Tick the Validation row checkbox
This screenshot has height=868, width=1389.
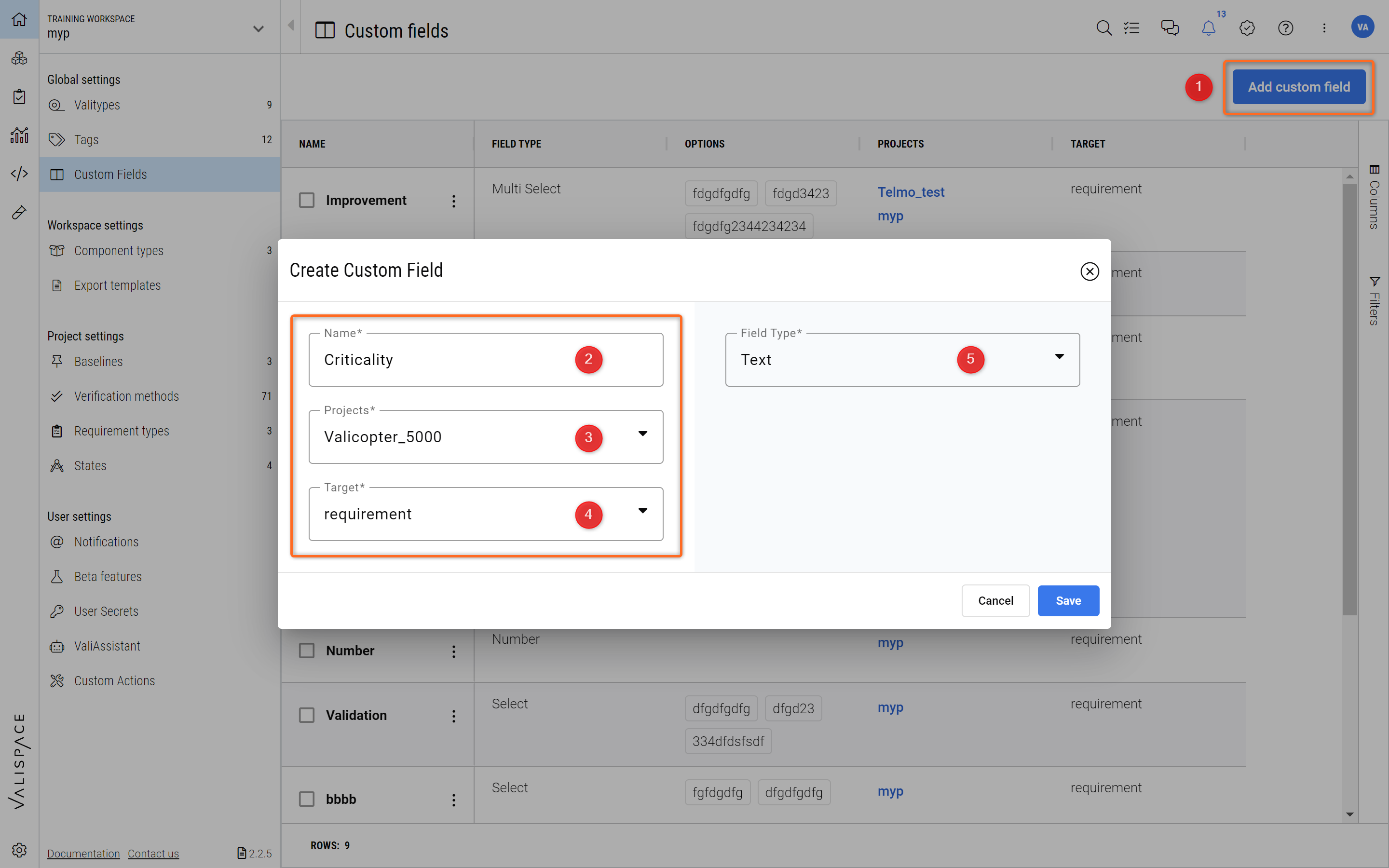(307, 715)
